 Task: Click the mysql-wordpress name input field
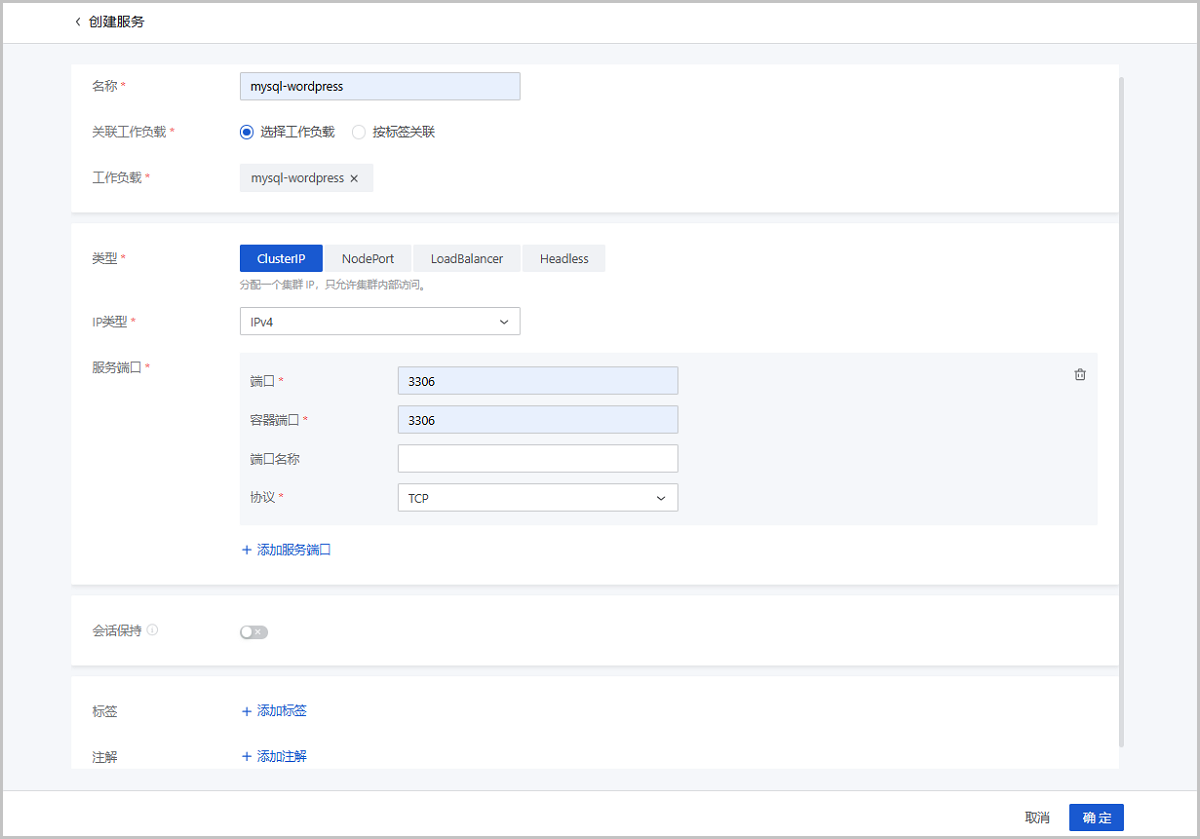click(x=380, y=86)
